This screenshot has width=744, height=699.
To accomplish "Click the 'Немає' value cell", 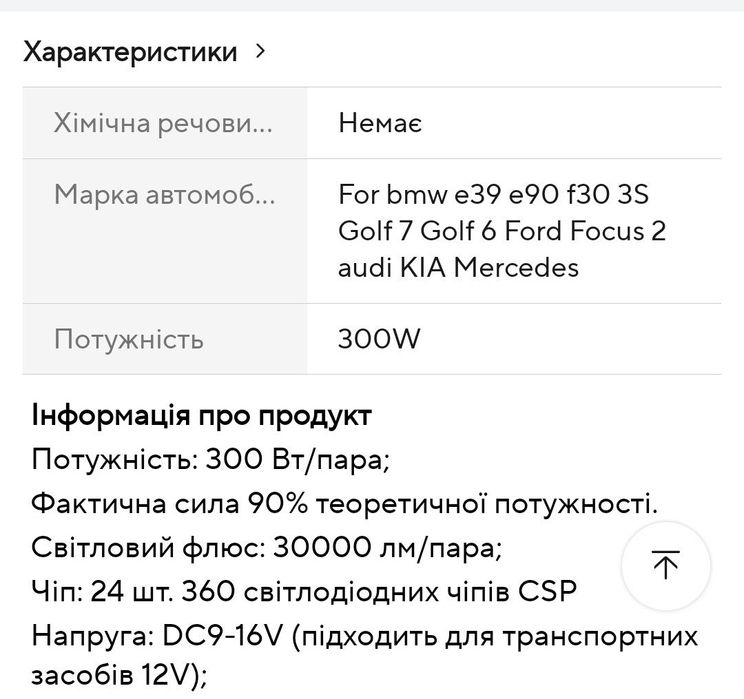I will [x=380, y=124].
